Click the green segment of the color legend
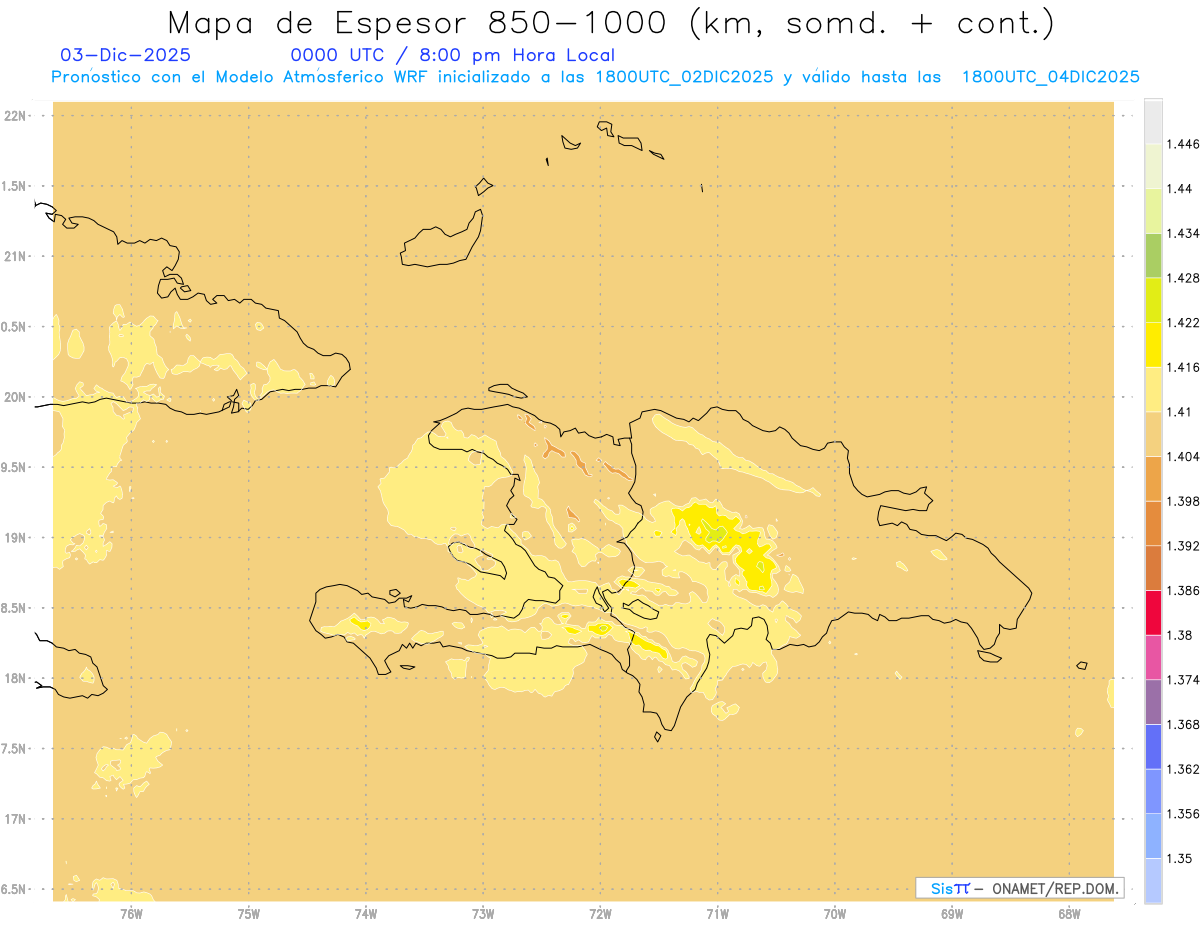 click(1153, 255)
